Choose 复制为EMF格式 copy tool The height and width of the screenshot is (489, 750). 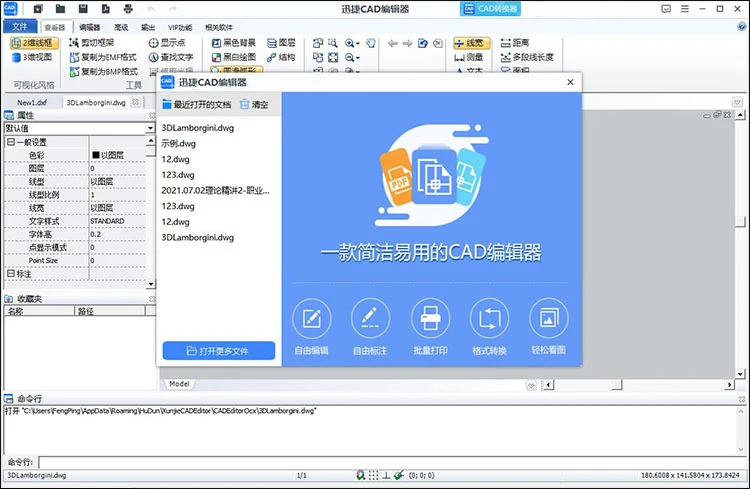pyautogui.click(x=103, y=57)
